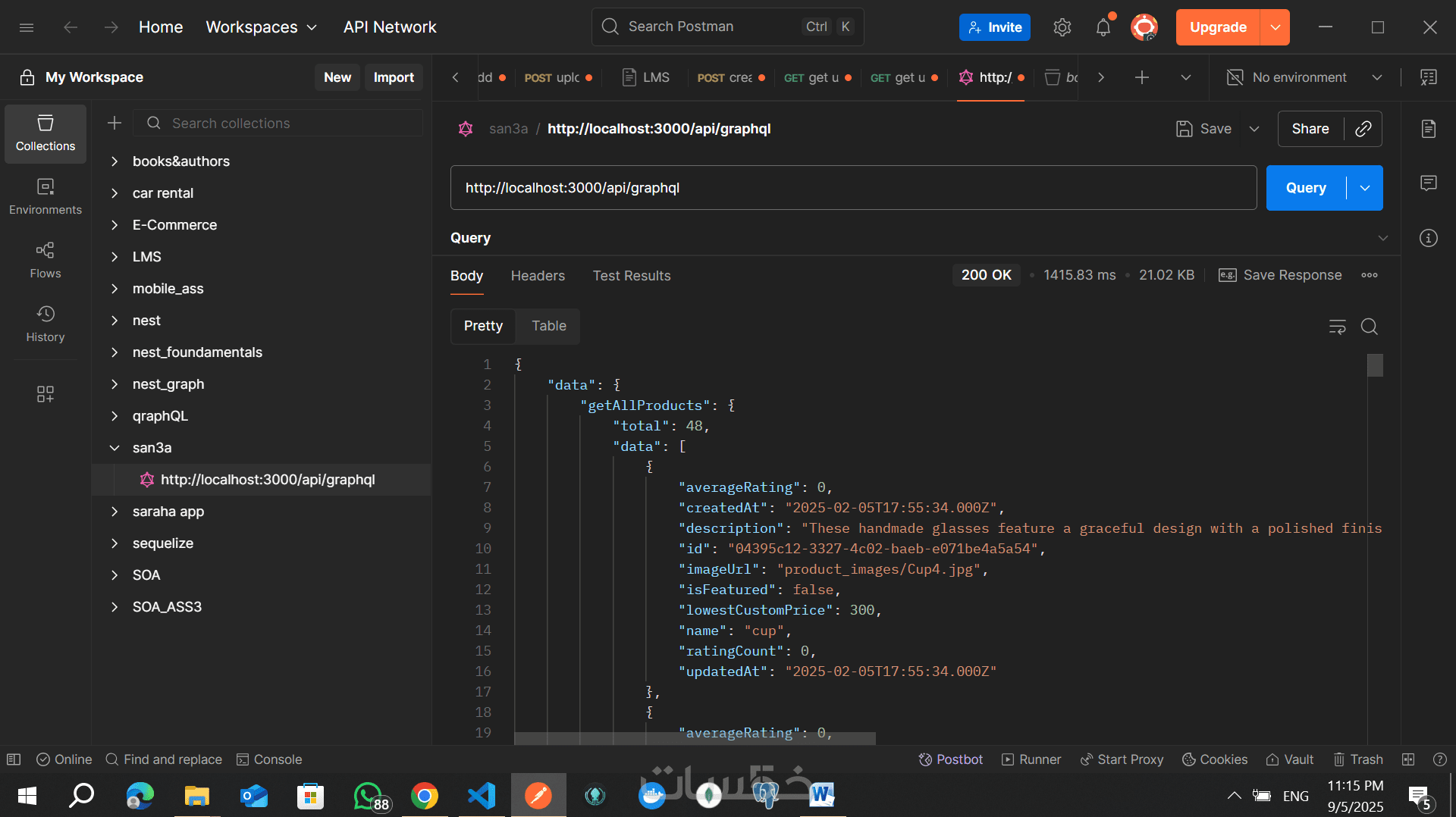1456x817 pixels.
Task: Toggle line wrap in response viewer
Action: pyautogui.click(x=1337, y=327)
